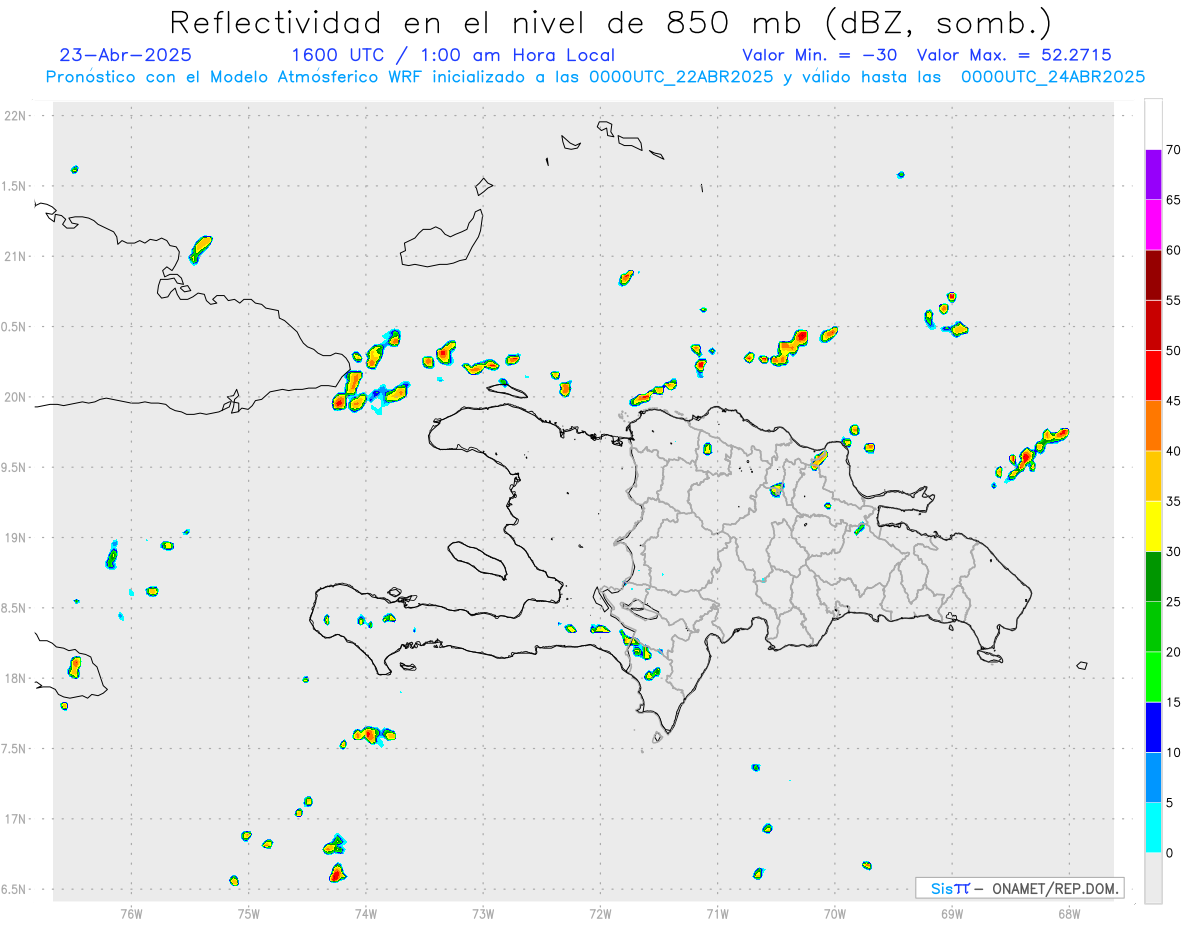Viewport: 1200px width, 927px height.
Task: Click the colorbar scale label '5'
Action: (x=1170, y=803)
